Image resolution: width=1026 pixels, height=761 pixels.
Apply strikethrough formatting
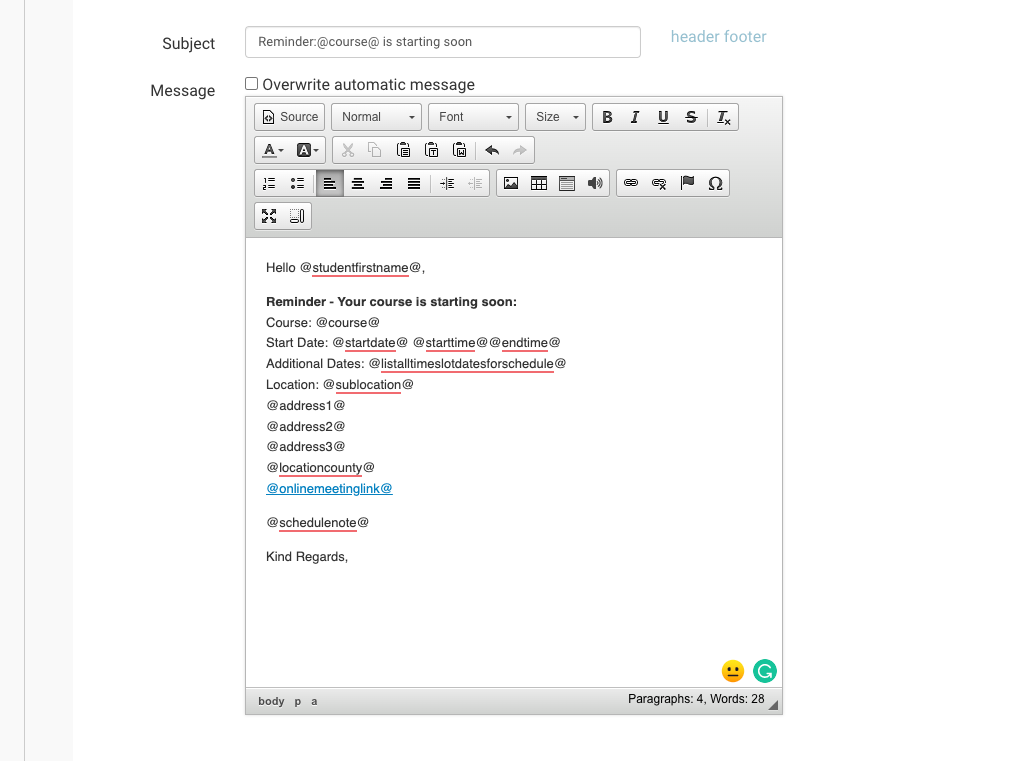pos(691,117)
